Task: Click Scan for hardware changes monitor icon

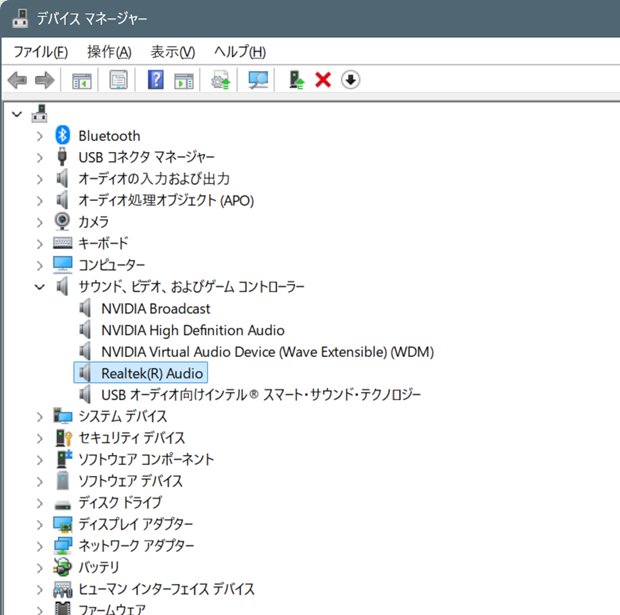Action: [x=258, y=80]
